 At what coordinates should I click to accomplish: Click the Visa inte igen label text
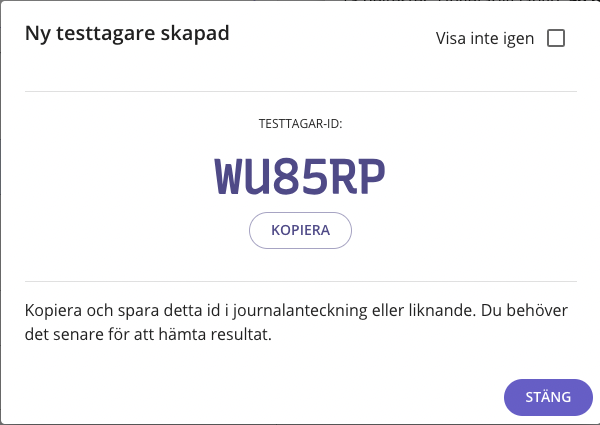(x=484, y=39)
